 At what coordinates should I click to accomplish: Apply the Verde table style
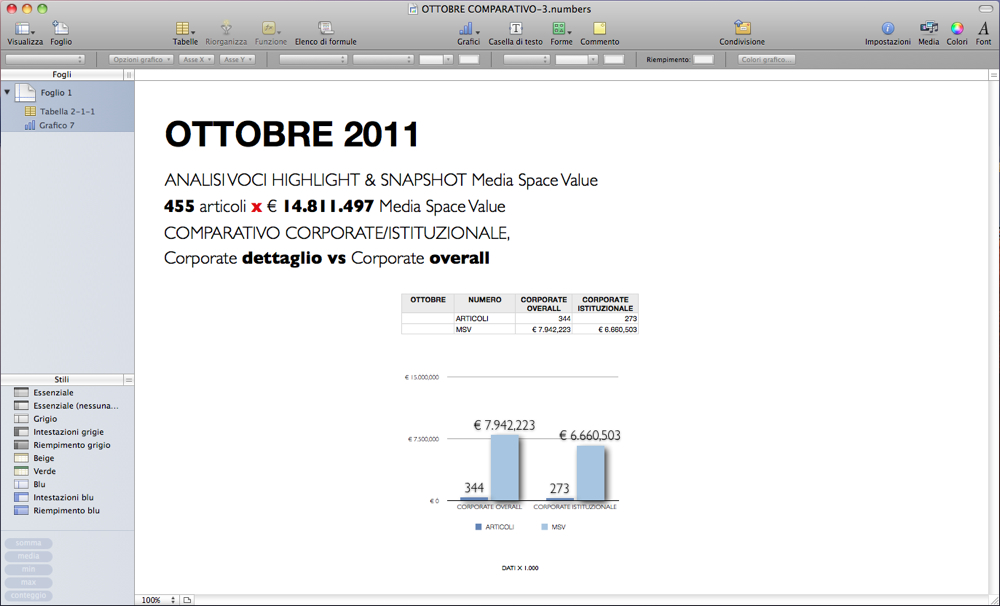click(x=44, y=471)
